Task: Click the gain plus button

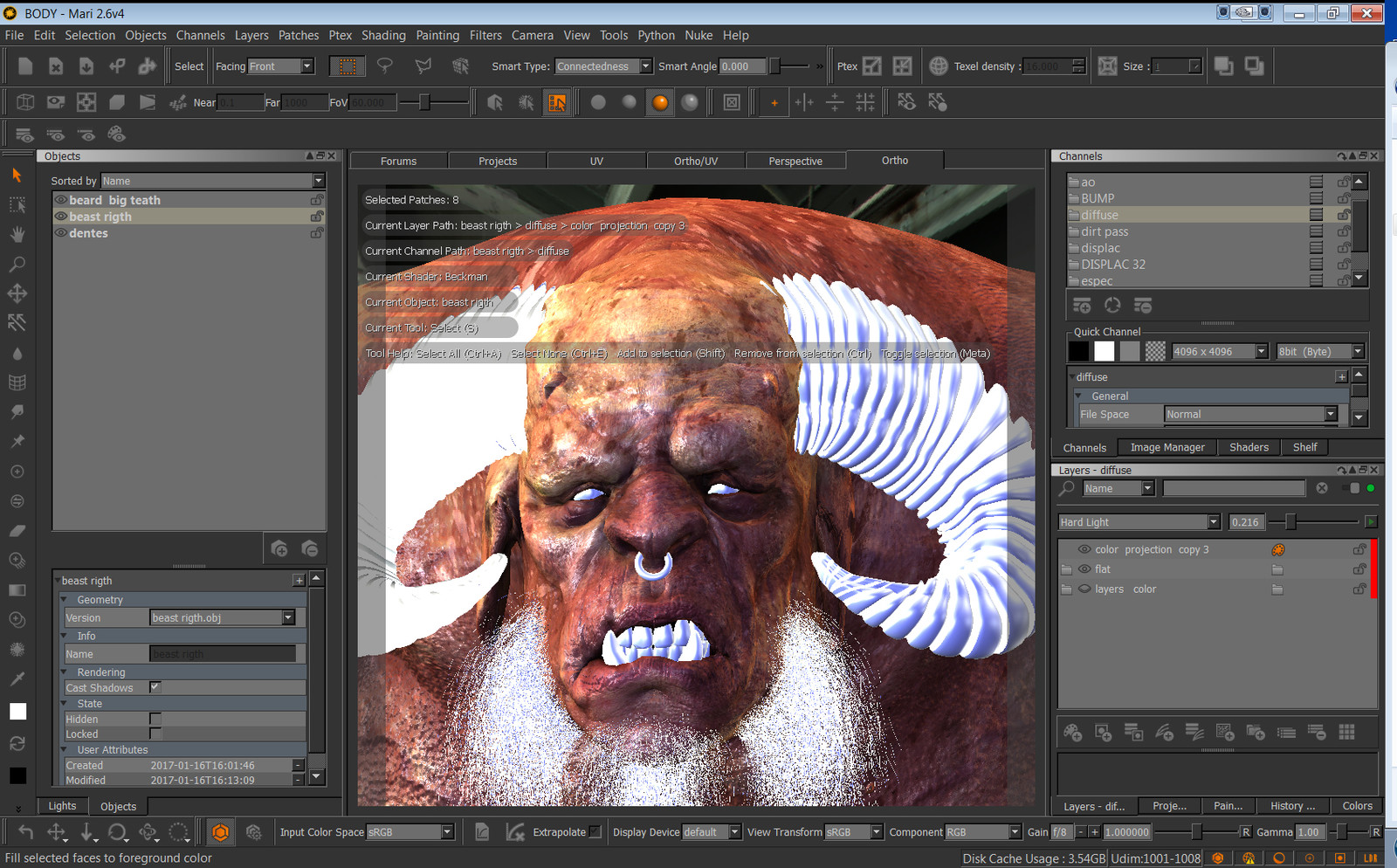Action: [1093, 832]
